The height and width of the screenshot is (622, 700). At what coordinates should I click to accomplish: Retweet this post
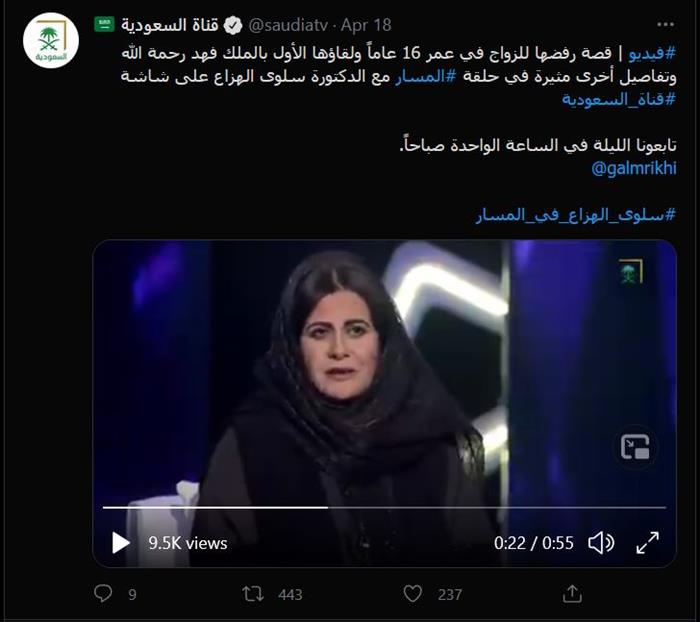253,594
